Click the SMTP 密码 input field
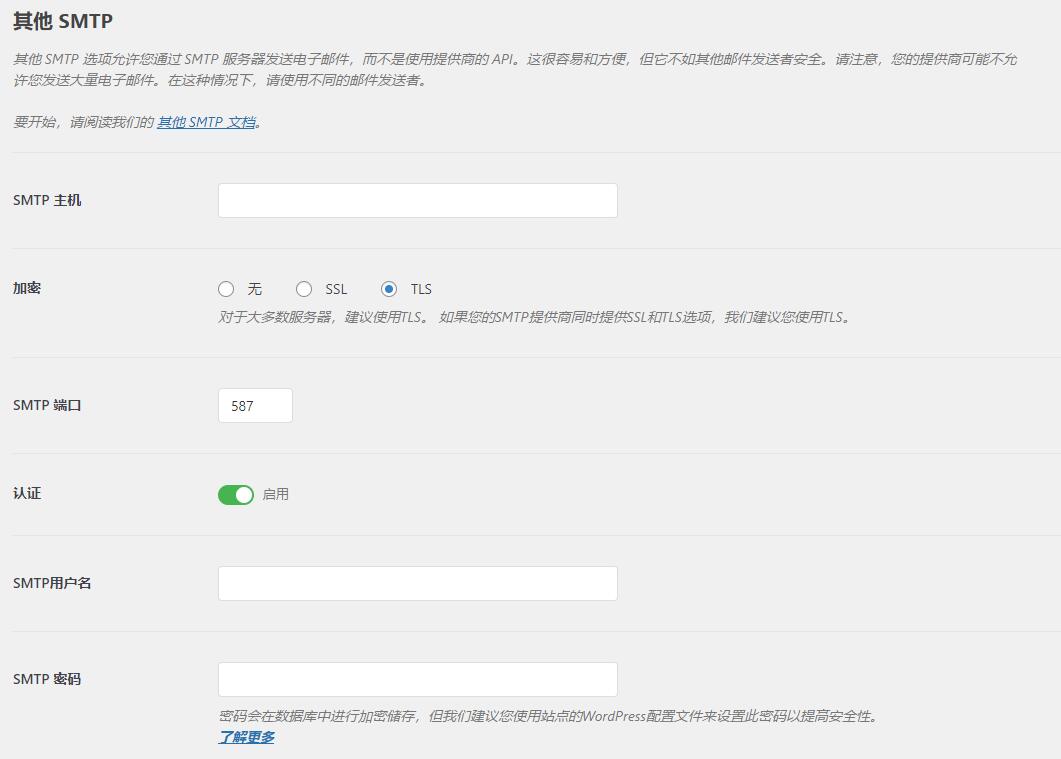This screenshot has width=1061, height=759. [417, 679]
